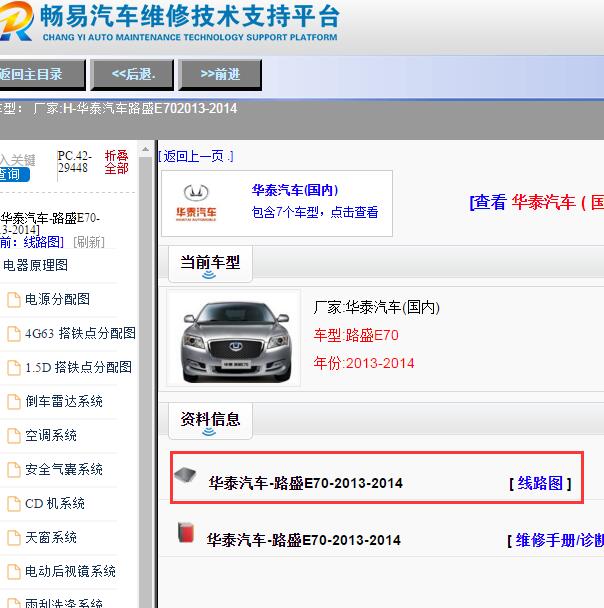Select the 当前车型 tab
604x608 pixels.
[210, 264]
